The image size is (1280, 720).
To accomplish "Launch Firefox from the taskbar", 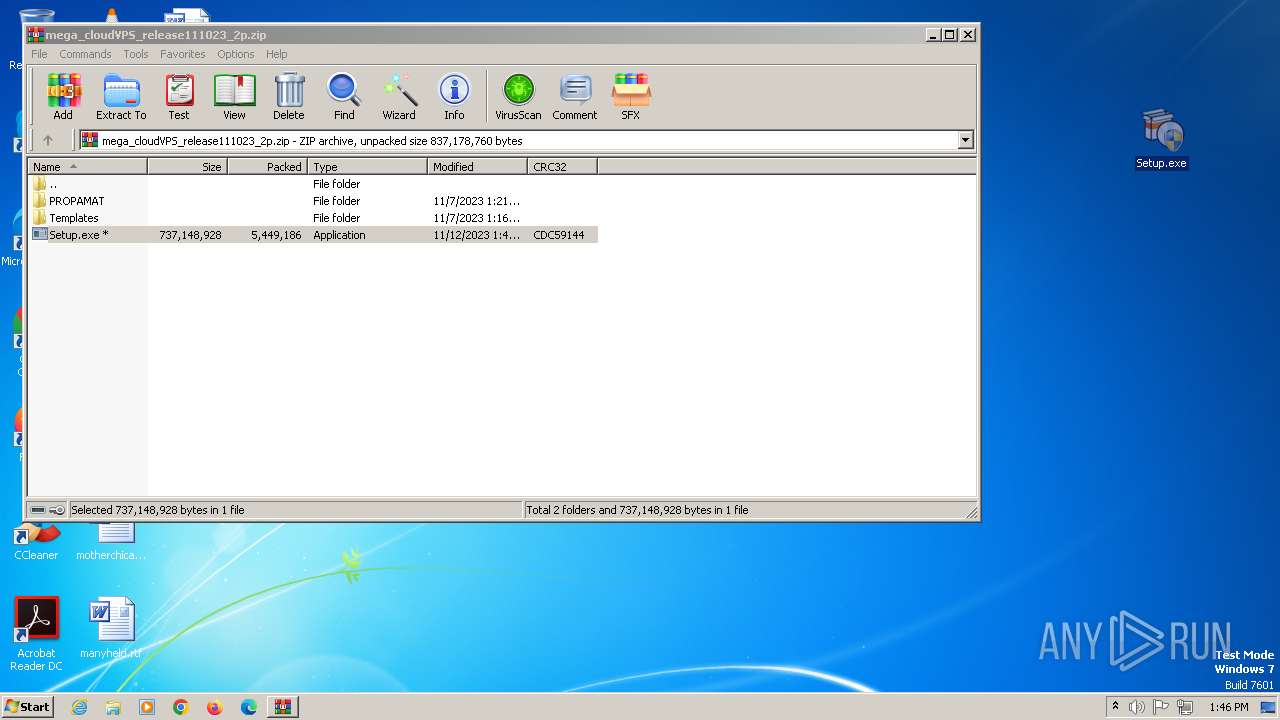I will click(x=215, y=707).
